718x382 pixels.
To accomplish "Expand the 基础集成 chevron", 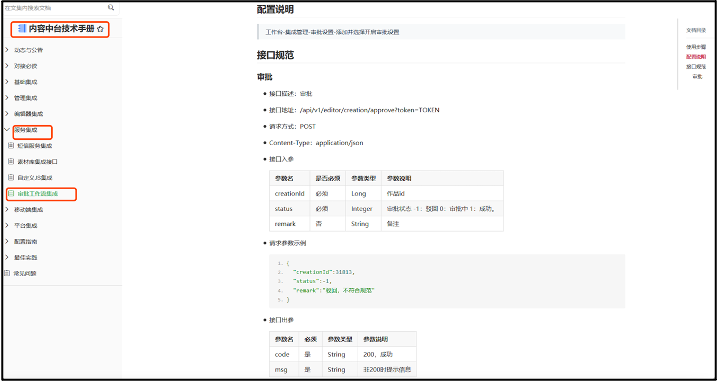I will pos(6,82).
